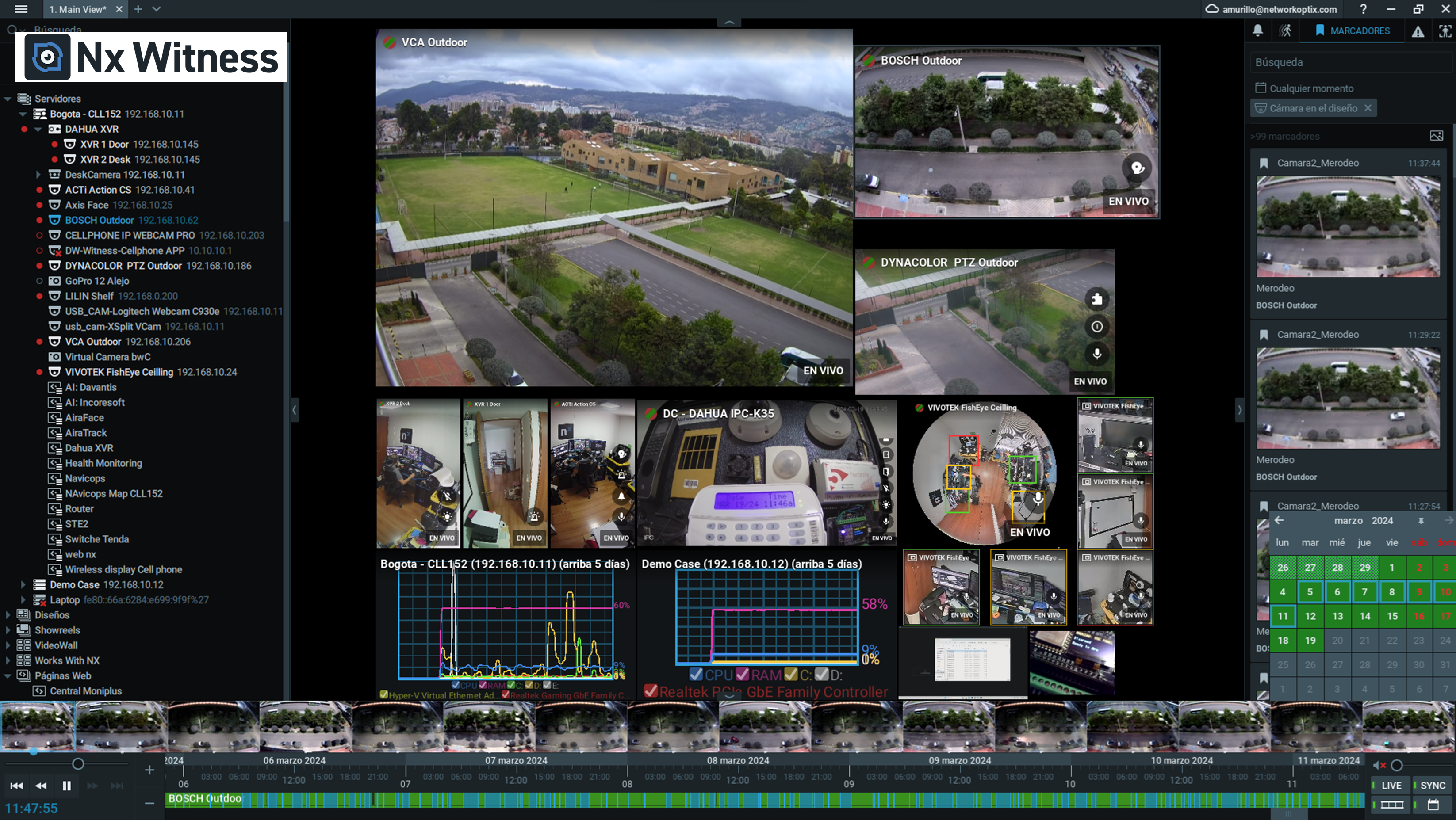Open the main hamburger menu
Image resolution: width=1456 pixels, height=820 pixels.
[x=21, y=9]
